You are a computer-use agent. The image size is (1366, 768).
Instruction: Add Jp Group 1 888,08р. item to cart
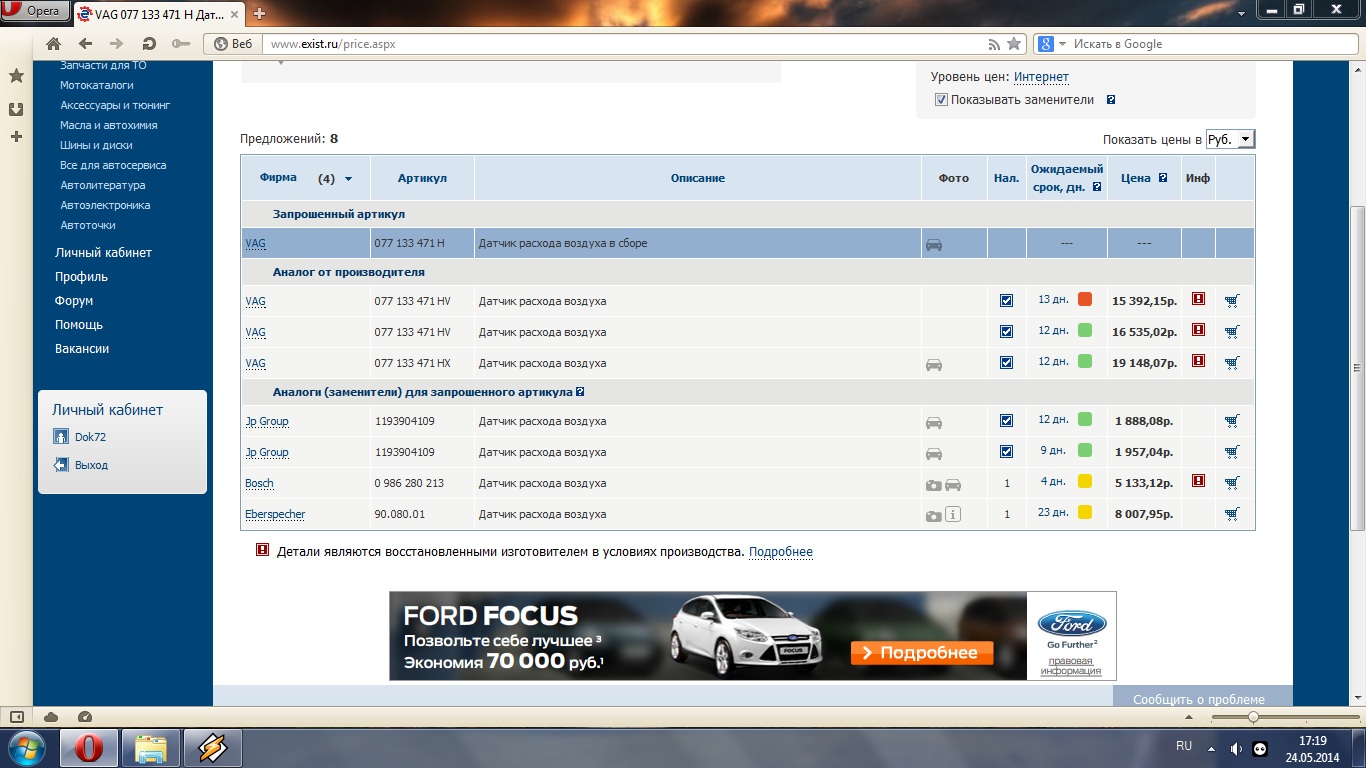point(1231,421)
